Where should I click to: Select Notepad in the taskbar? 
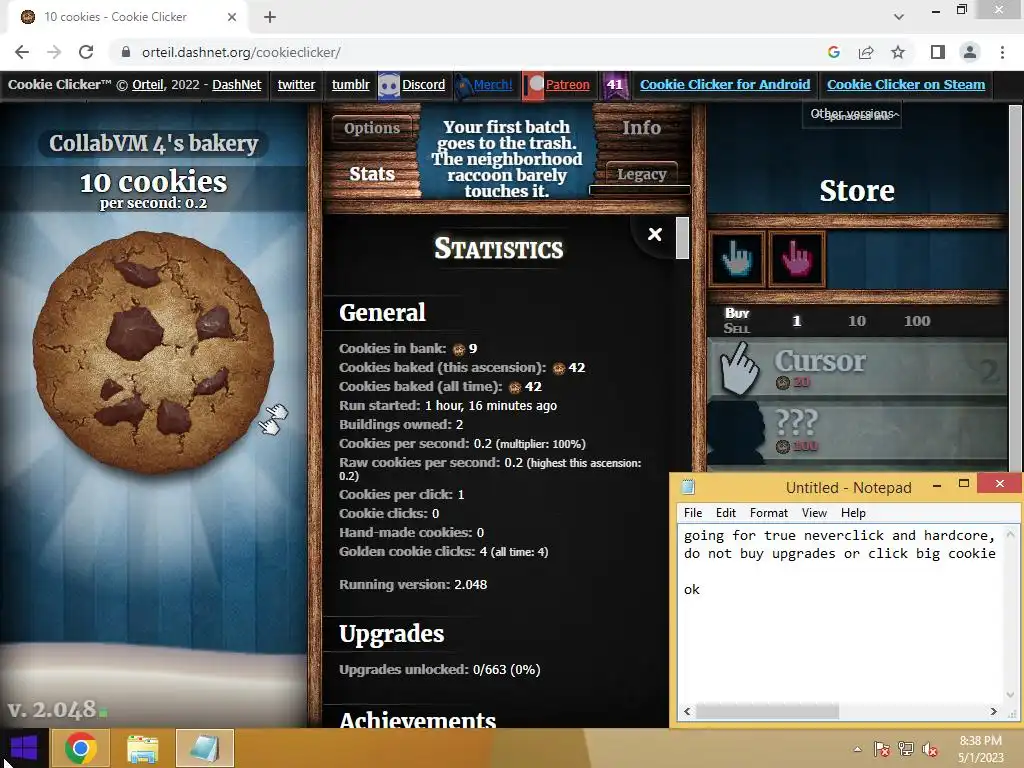click(x=204, y=748)
